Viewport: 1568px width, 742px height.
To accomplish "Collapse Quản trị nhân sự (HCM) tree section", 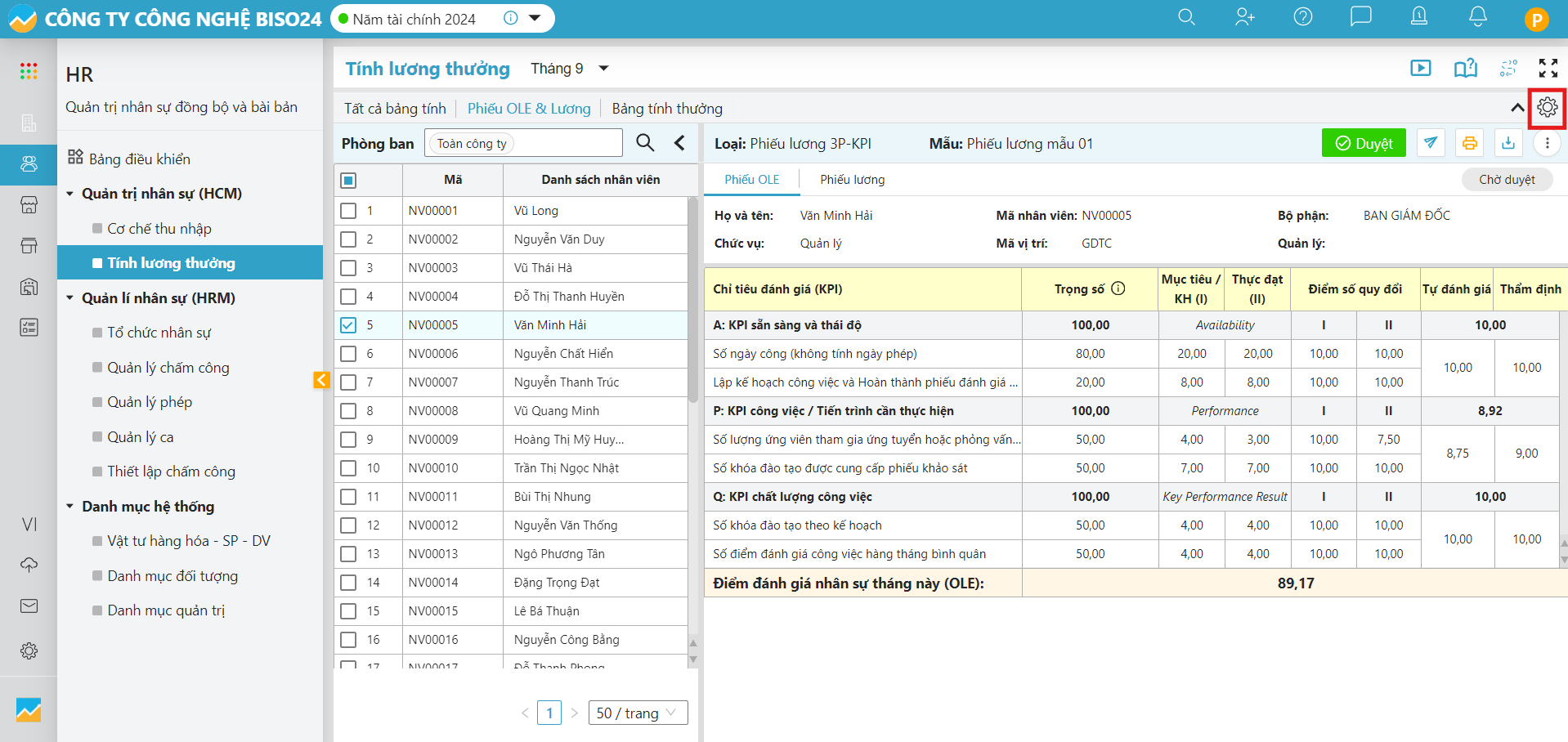I will pyautogui.click(x=70, y=194).
